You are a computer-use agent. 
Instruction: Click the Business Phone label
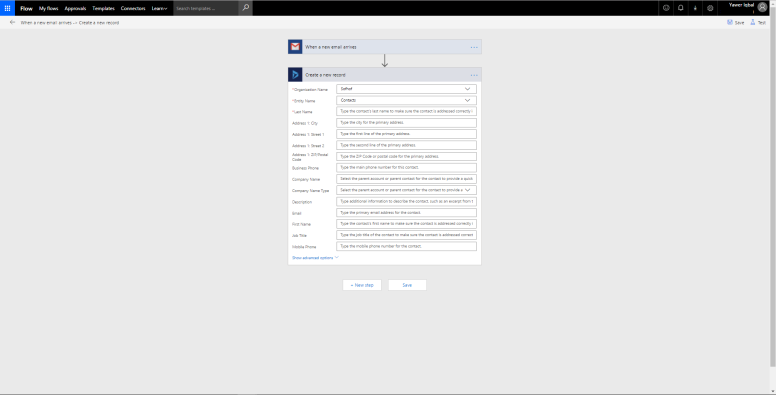[x=305, y=168]
